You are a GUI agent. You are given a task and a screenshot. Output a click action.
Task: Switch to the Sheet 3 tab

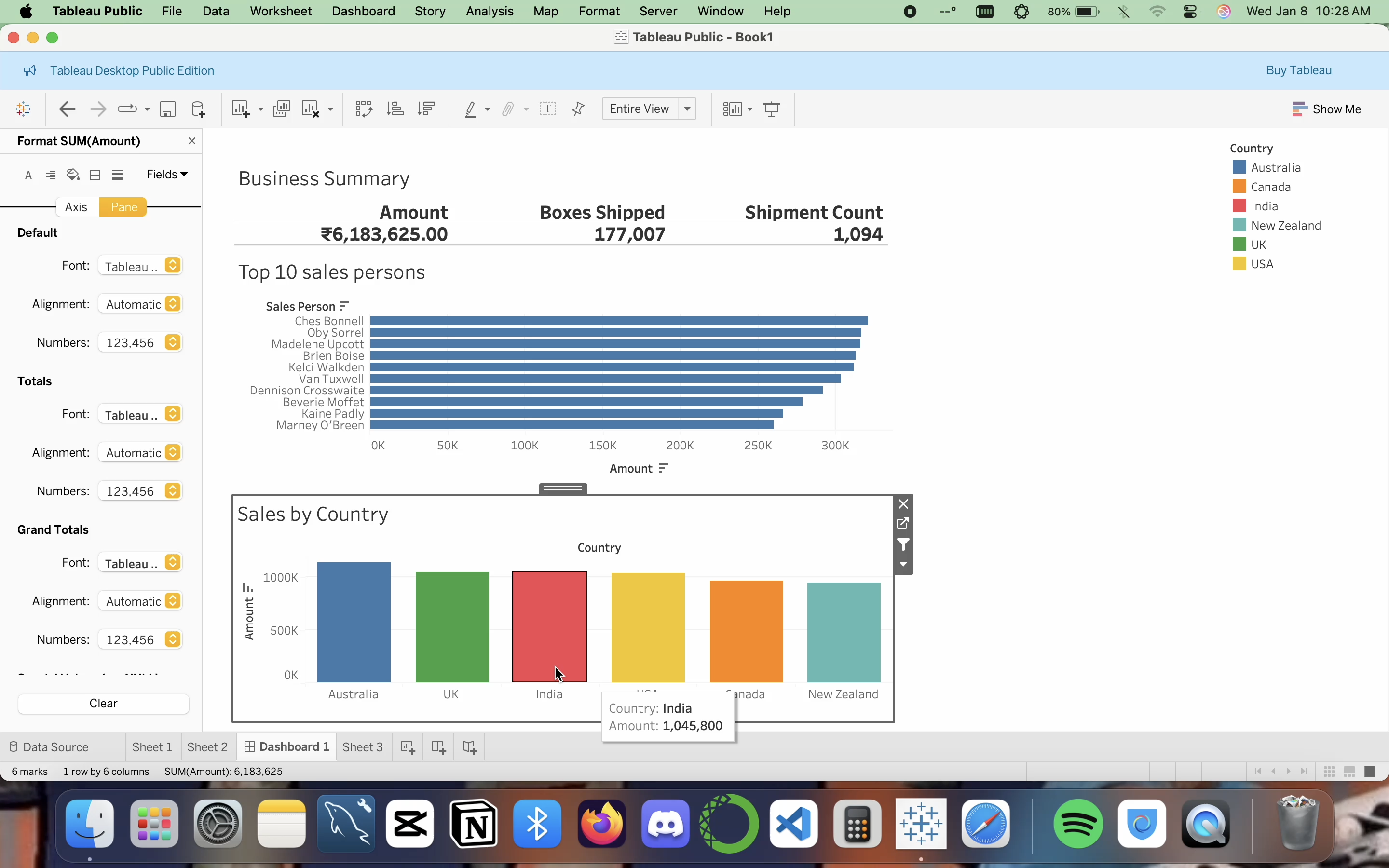363,747
